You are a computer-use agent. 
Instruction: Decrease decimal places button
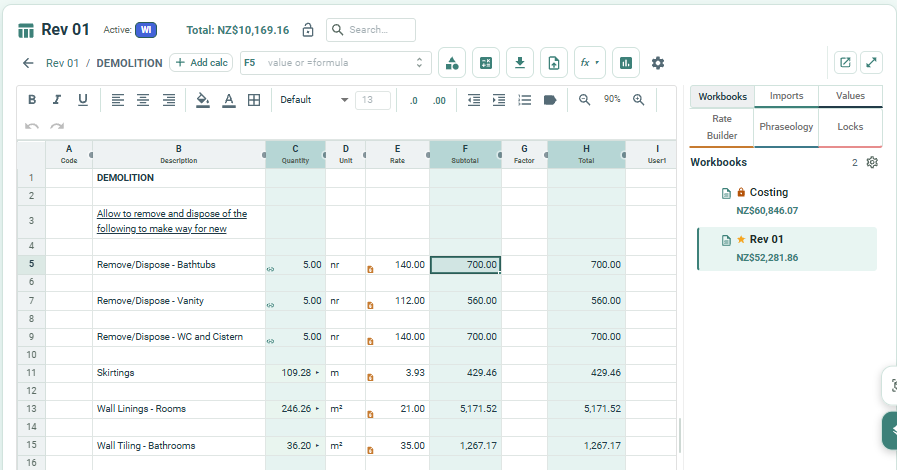(x=414, y=101)
